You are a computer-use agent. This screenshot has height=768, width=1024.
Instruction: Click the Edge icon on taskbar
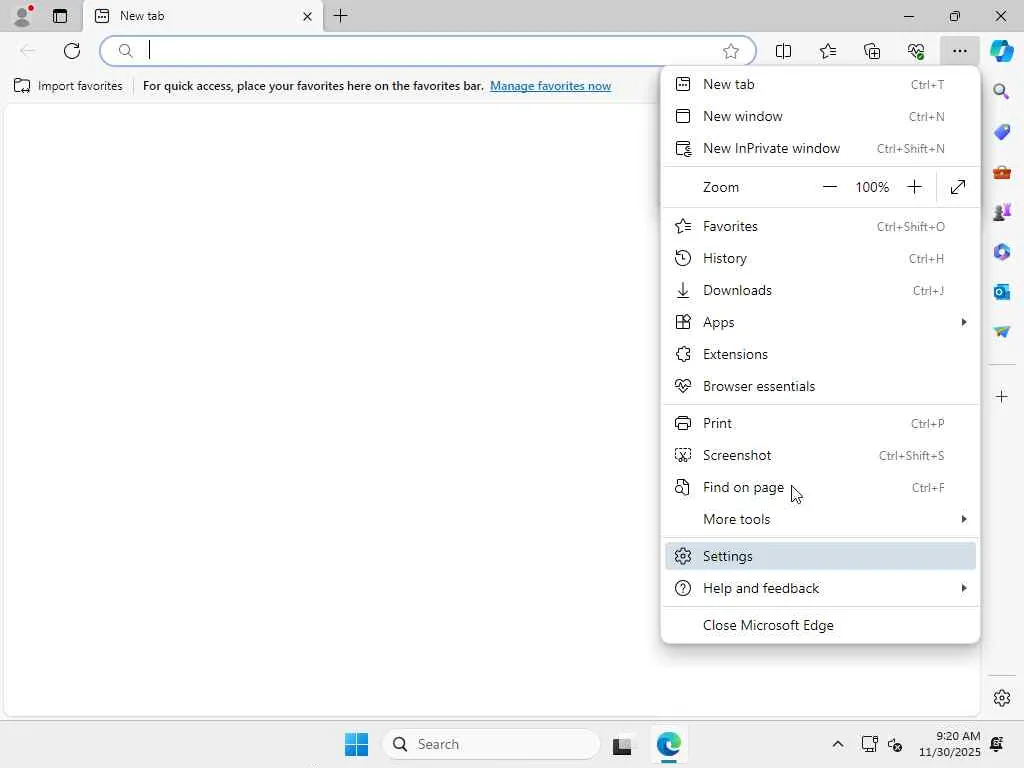(669, 744)
